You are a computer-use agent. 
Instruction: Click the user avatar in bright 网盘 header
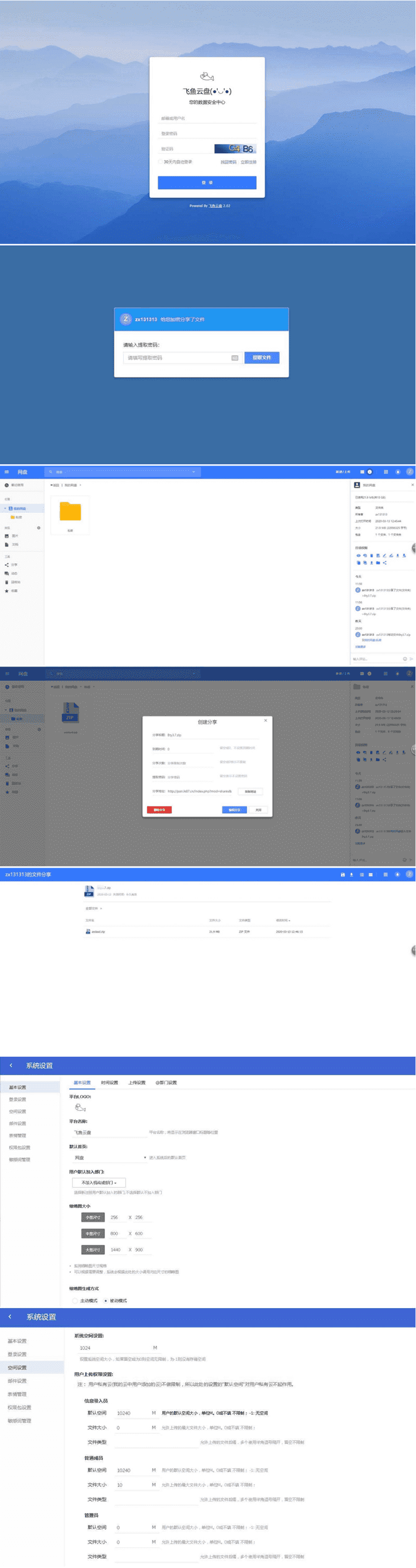[410, 472]
